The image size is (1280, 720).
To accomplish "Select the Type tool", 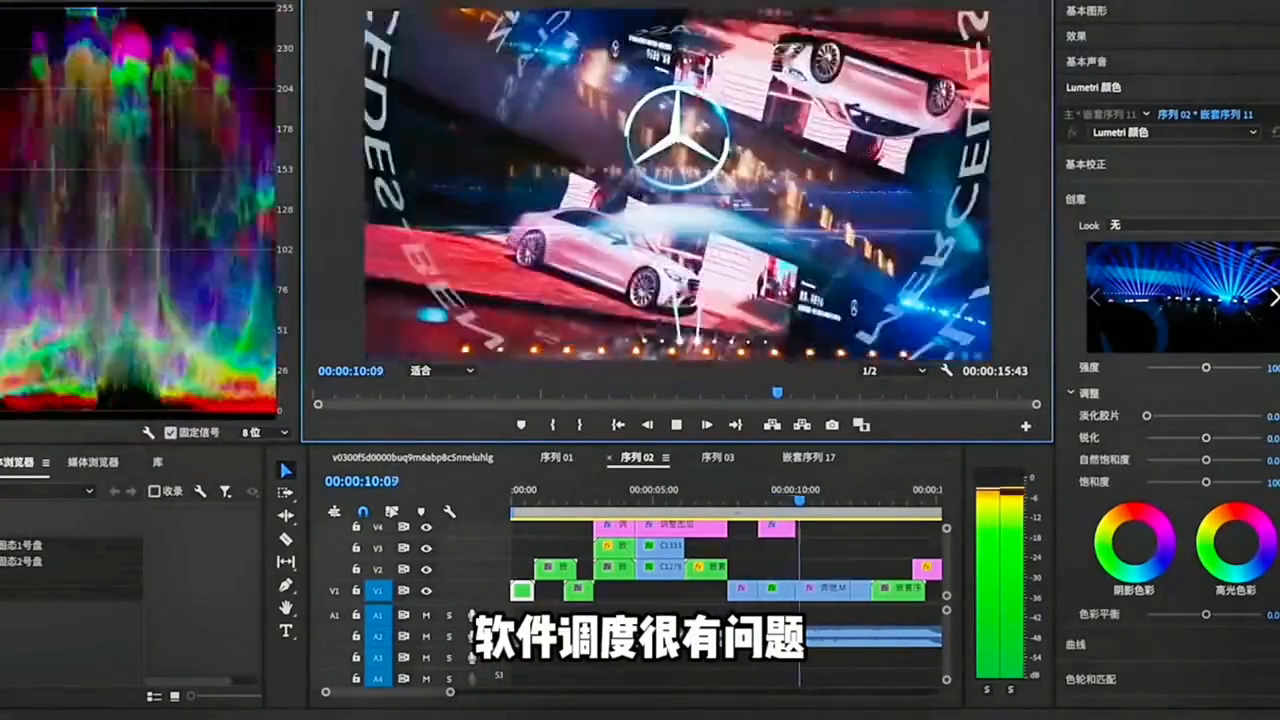I will coord(286,631).
